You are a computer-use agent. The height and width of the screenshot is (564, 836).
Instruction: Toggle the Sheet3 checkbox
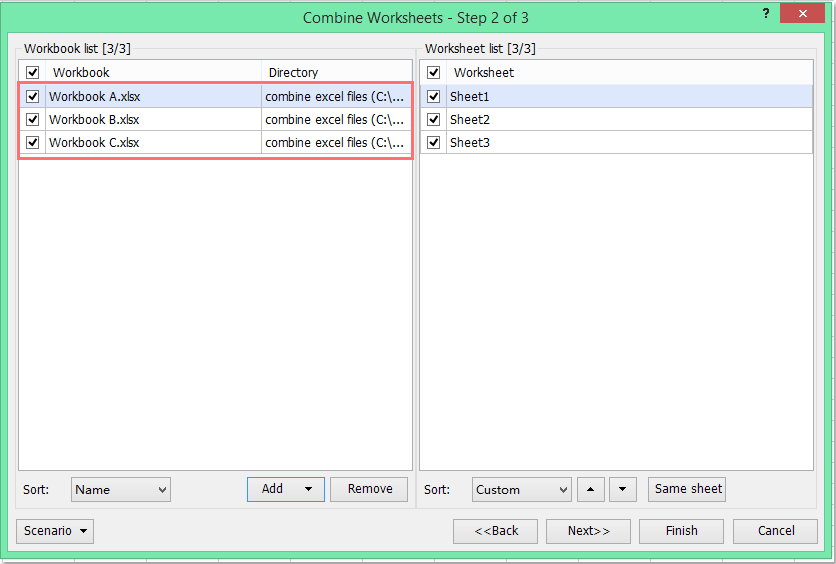click(434, 143)
